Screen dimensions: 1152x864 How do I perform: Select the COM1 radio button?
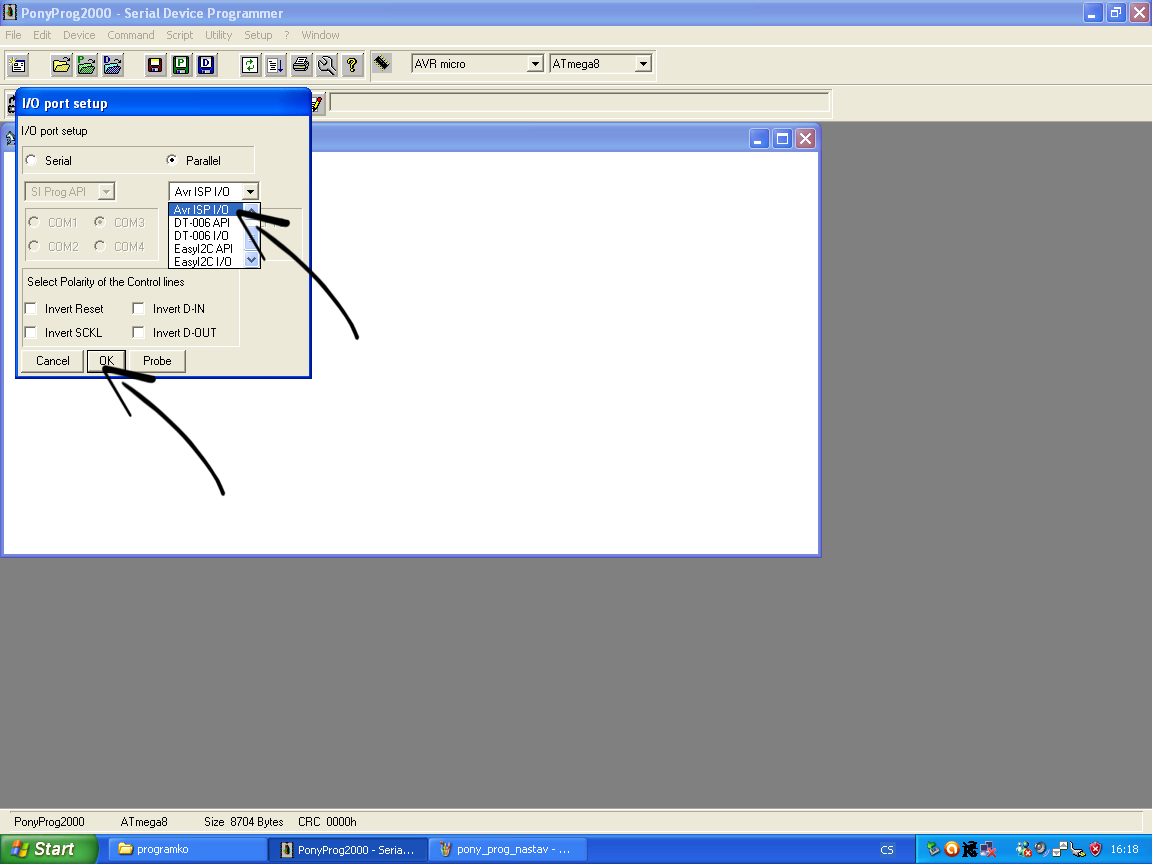pos(34,222)
